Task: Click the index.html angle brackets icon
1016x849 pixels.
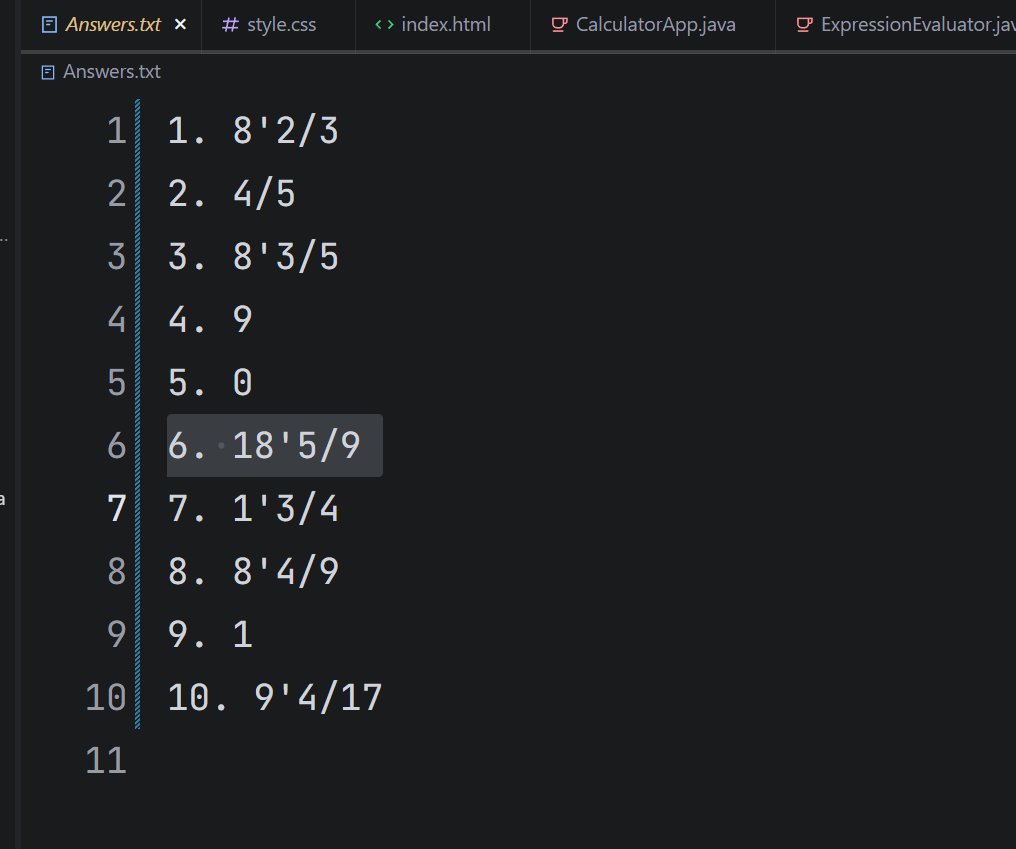Action: pos(384,25)
